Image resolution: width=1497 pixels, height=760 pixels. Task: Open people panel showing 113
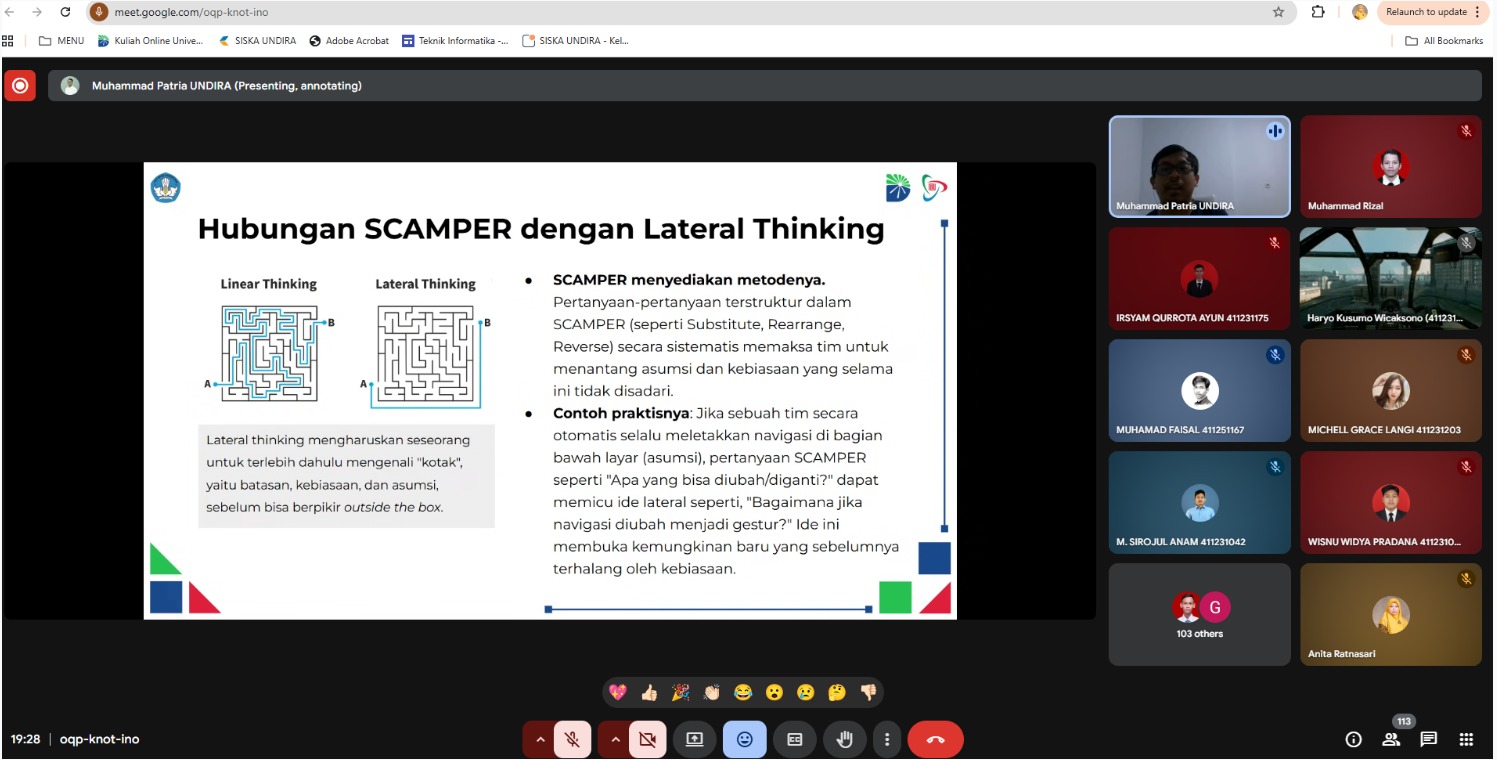[1391, 740]
